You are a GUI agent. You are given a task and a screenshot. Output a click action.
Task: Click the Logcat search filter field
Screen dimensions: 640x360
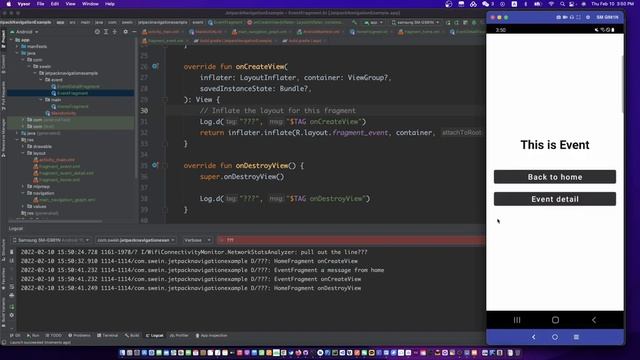pos(351,240)
